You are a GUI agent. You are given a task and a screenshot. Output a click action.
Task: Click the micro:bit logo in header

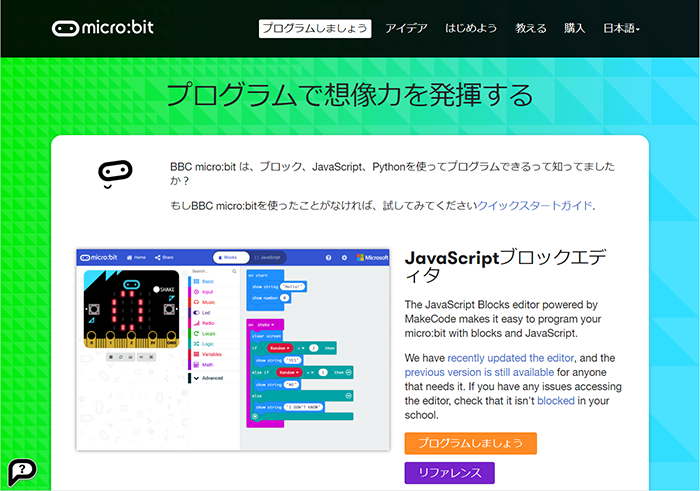(x=103, y=28)
